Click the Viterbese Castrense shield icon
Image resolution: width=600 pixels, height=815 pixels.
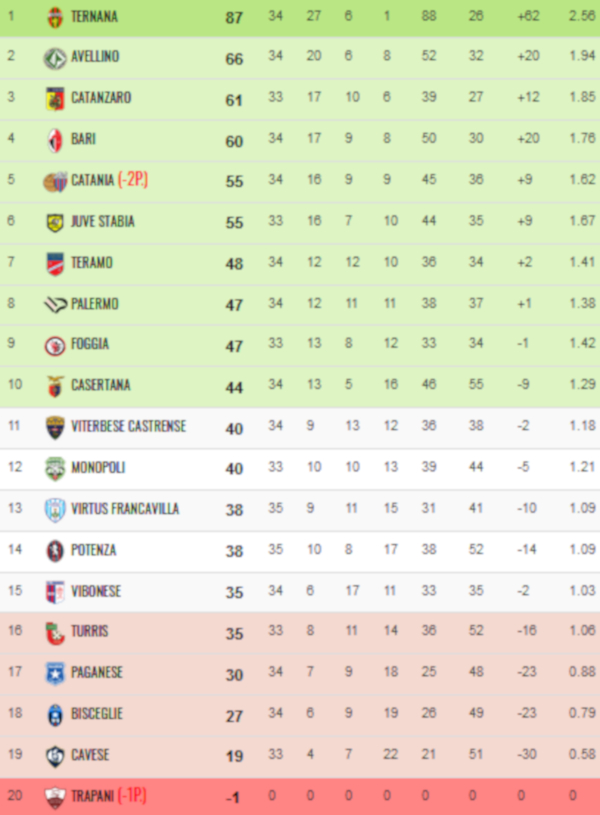pos(55,427)
